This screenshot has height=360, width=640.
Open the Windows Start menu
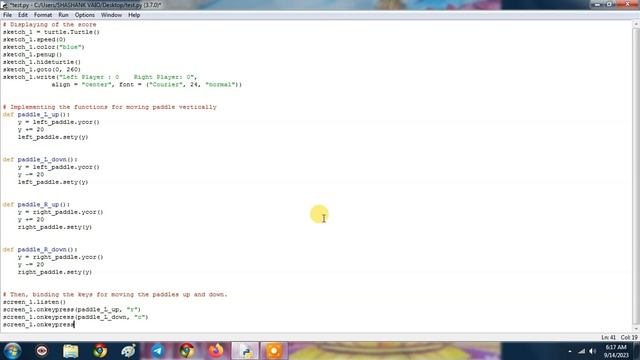click(x=12, y=351)
